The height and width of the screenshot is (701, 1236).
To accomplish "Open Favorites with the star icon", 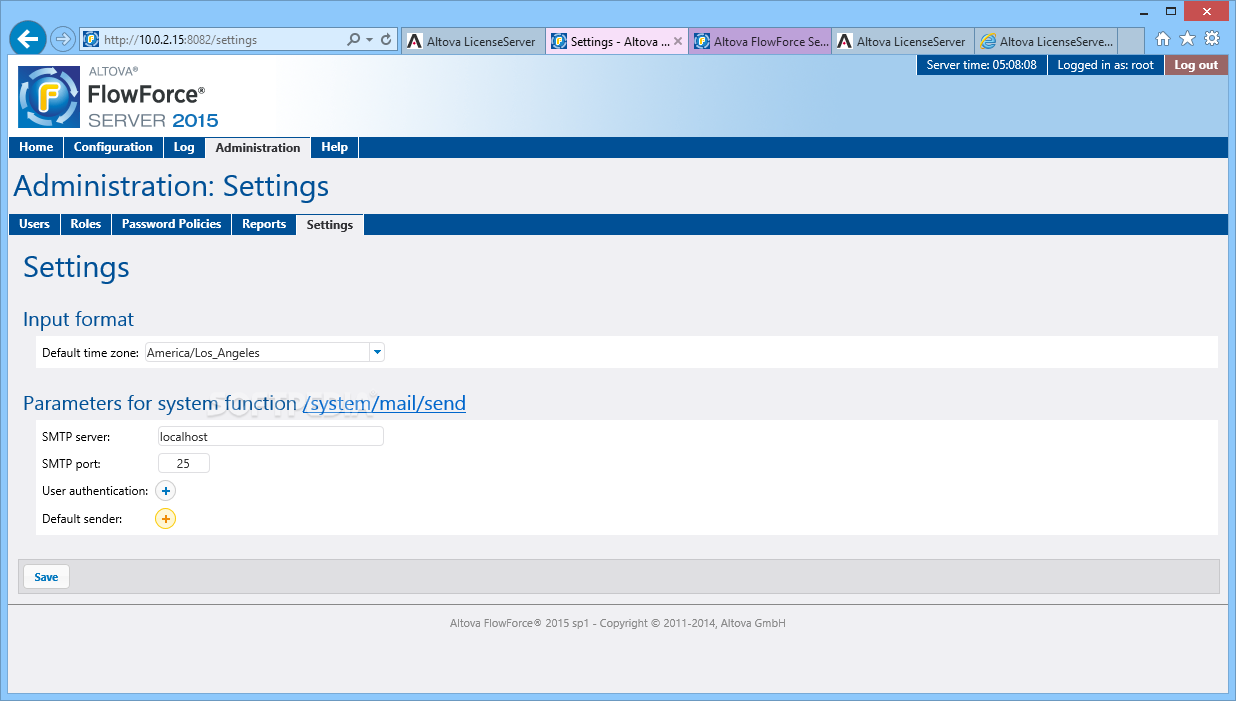I will pyautogui.click(x=1187, y=39).
